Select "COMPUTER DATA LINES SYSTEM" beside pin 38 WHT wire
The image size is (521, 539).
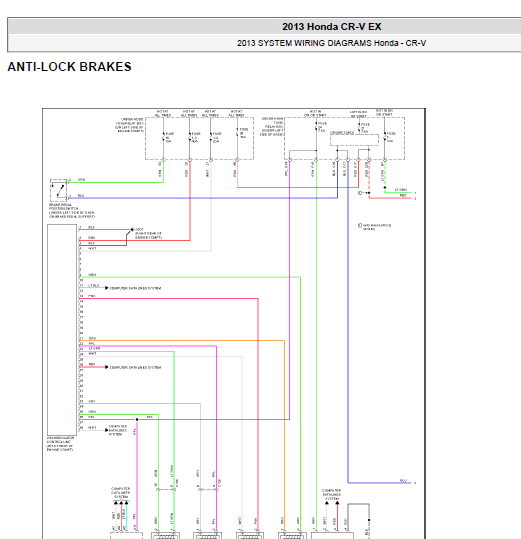(x=118, y=430)
